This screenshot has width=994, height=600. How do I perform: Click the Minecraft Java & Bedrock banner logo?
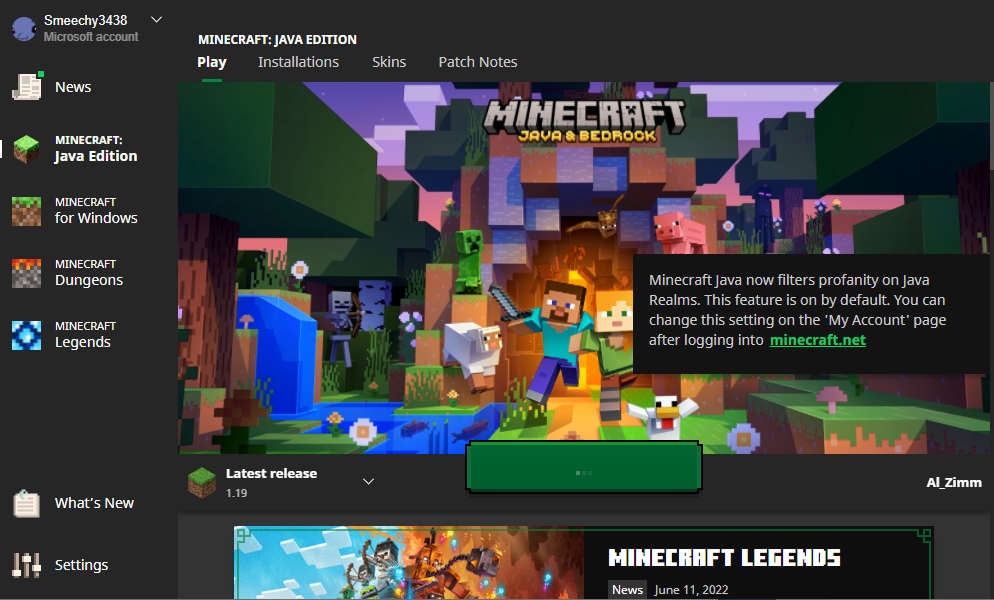(584, 119)
